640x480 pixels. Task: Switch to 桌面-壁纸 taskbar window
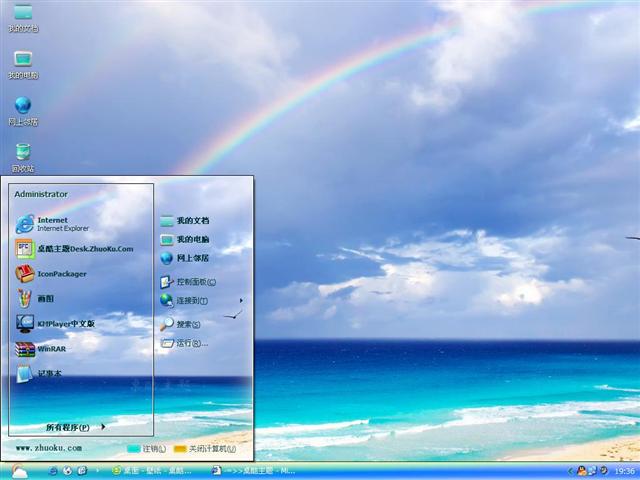pyautogui.click(x=152, y=471)
